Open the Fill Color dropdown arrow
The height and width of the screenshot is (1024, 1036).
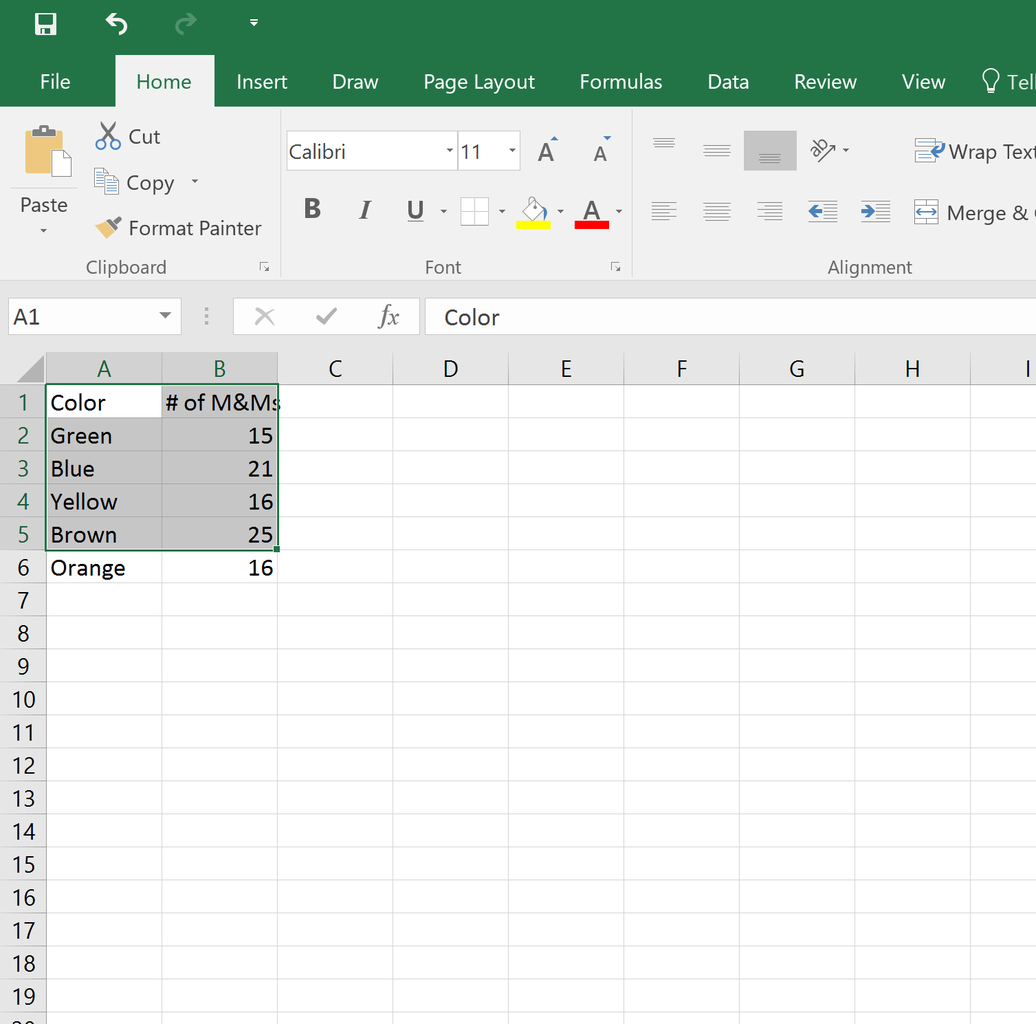(561, 211)
